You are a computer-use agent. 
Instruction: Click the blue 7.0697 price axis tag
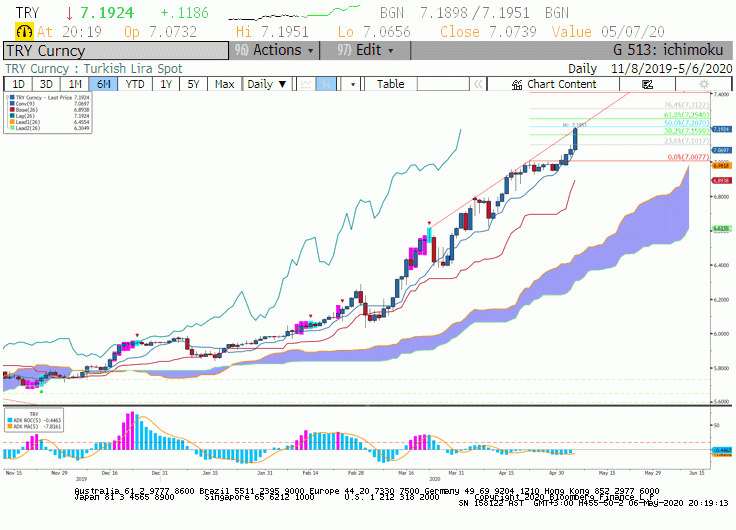coord(722,150)
